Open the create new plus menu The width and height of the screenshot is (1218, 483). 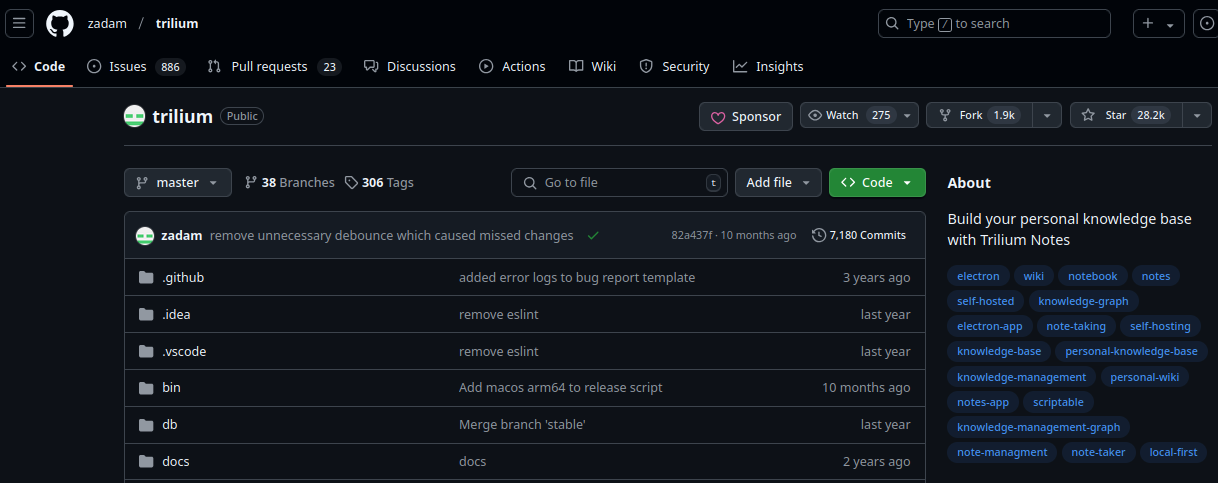click(1158, 23)
